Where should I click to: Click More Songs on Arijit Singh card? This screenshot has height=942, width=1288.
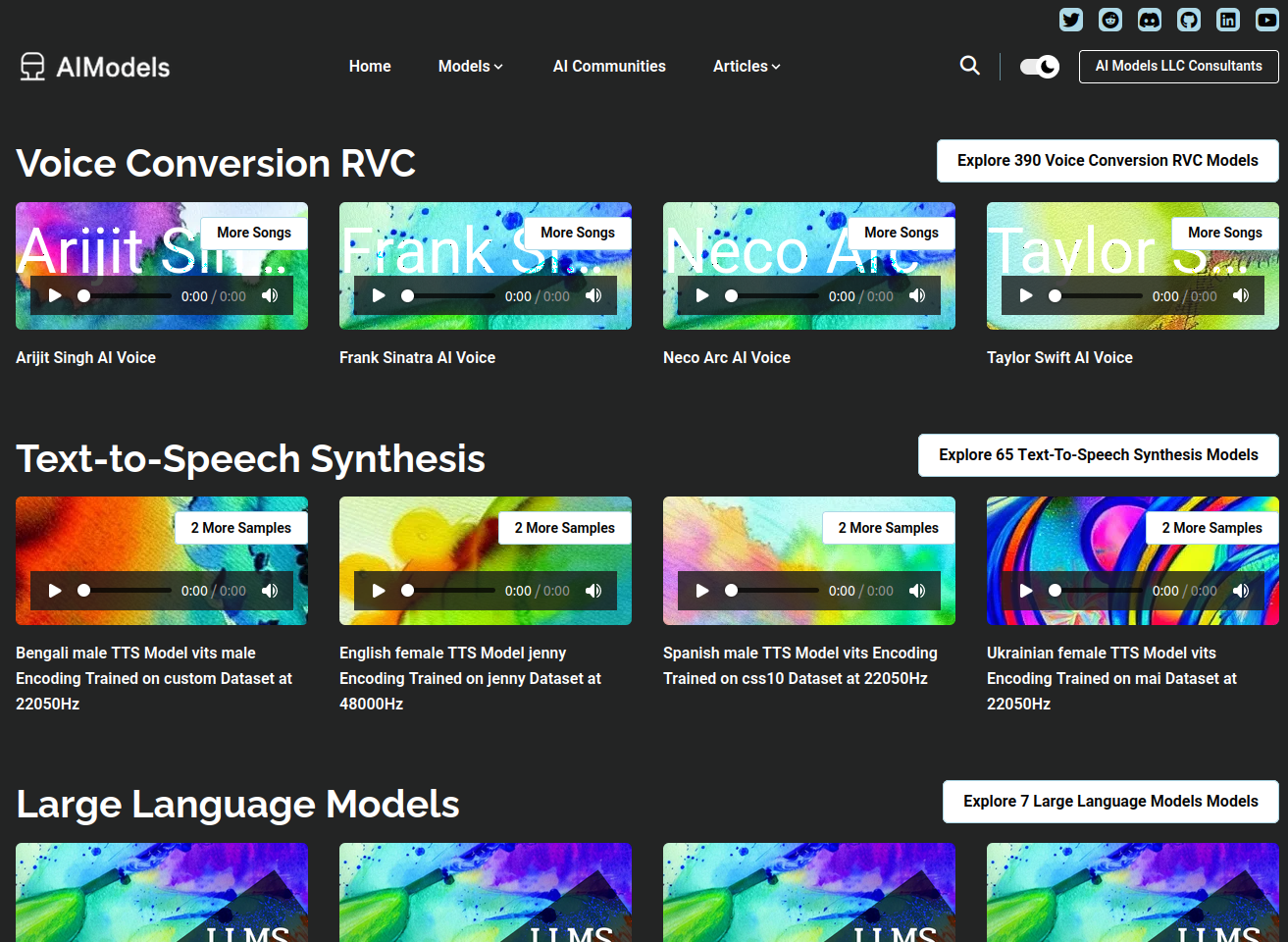click(x=254, y=233)
